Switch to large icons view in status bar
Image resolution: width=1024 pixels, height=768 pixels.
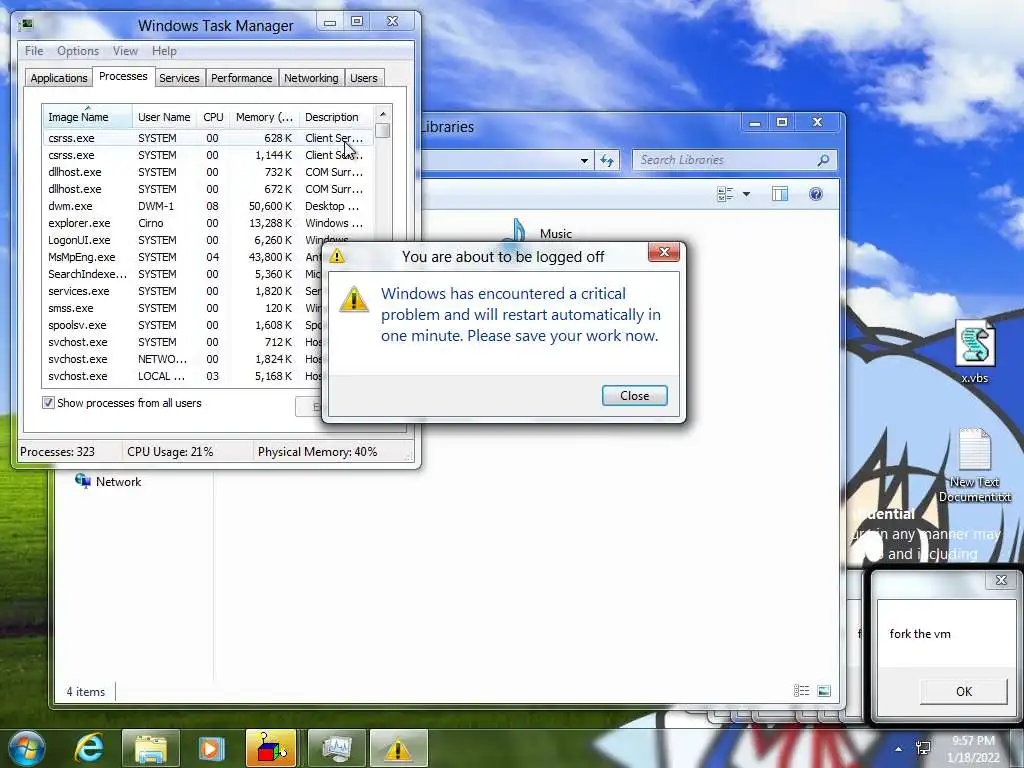click(x=824, y=691)
